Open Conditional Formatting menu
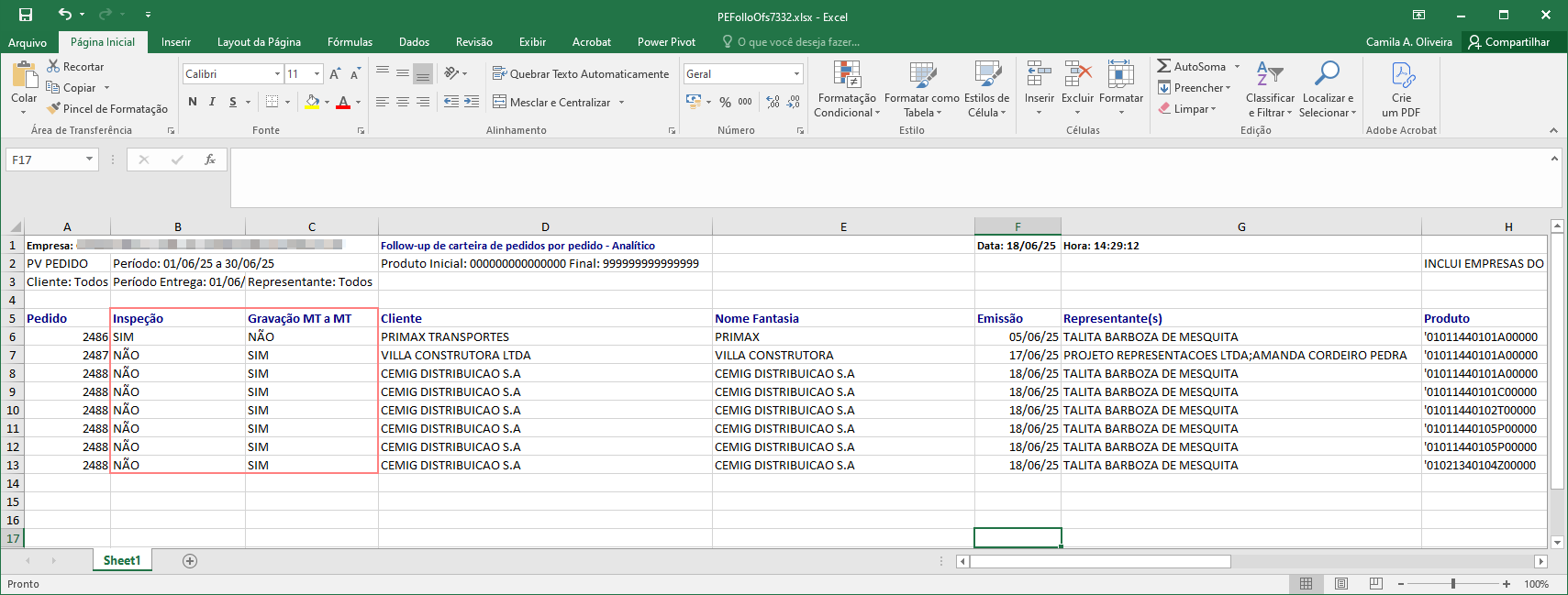 (x=847, y=89)
